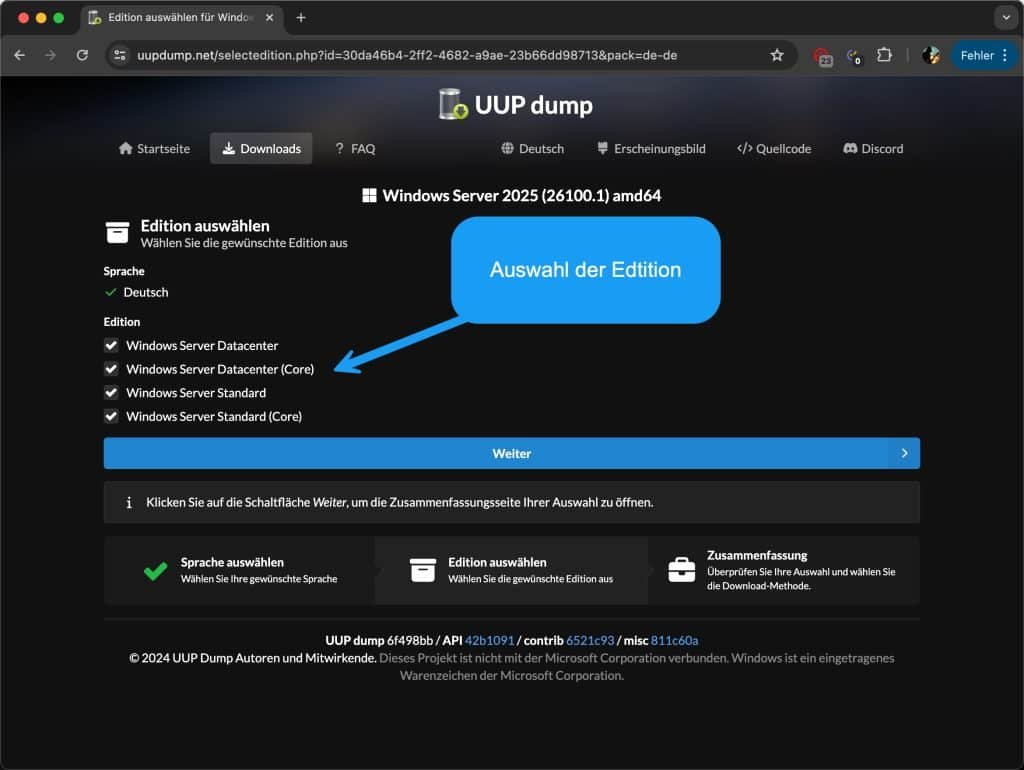Switch to the Startseite navigation item
1024x770 pixels.
pyautogui.click(x=152, y=148)
